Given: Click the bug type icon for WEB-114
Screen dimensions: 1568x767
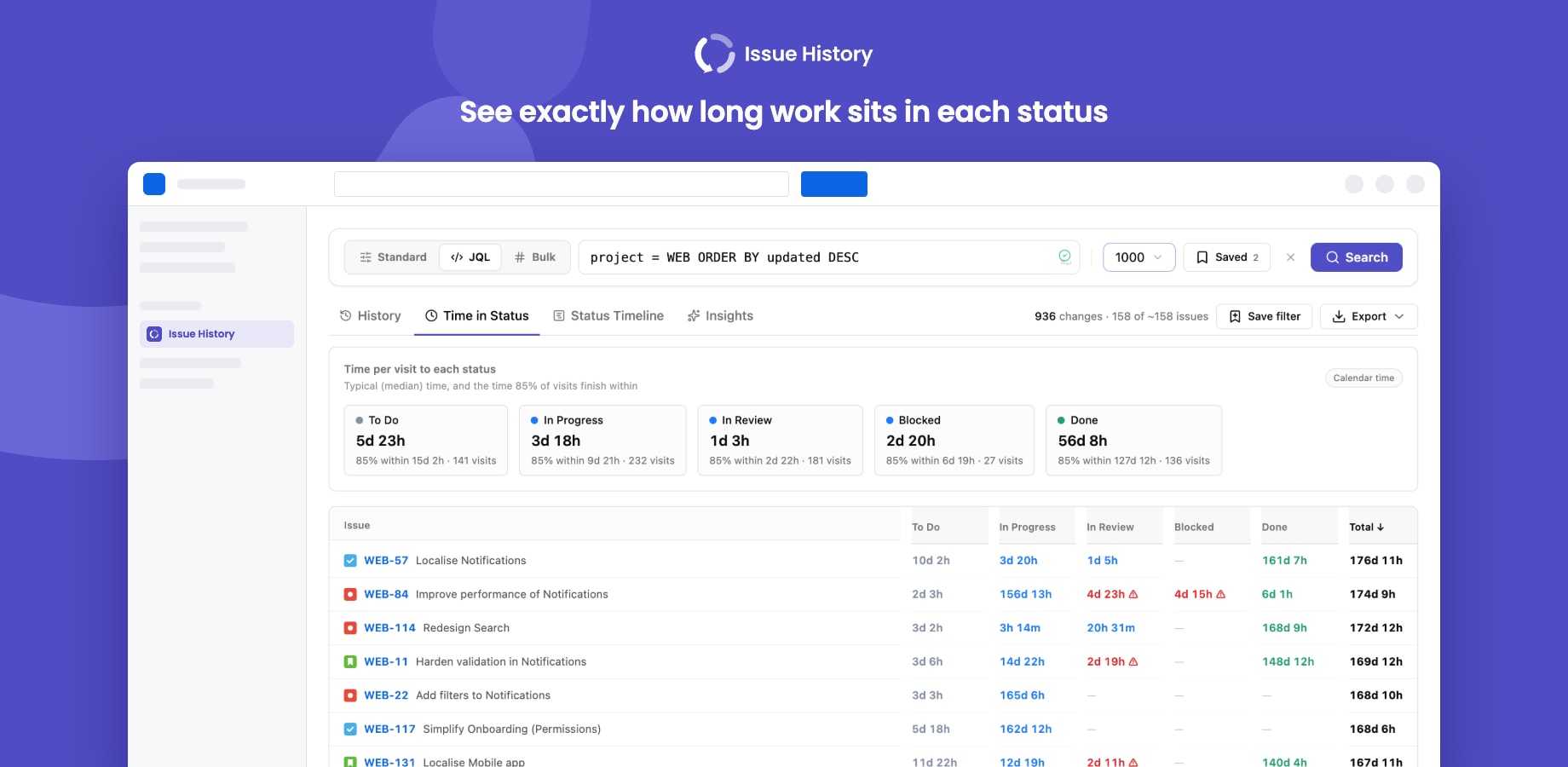Looking at the screenshot, I should pyautogui.click(x=350, y=627).
